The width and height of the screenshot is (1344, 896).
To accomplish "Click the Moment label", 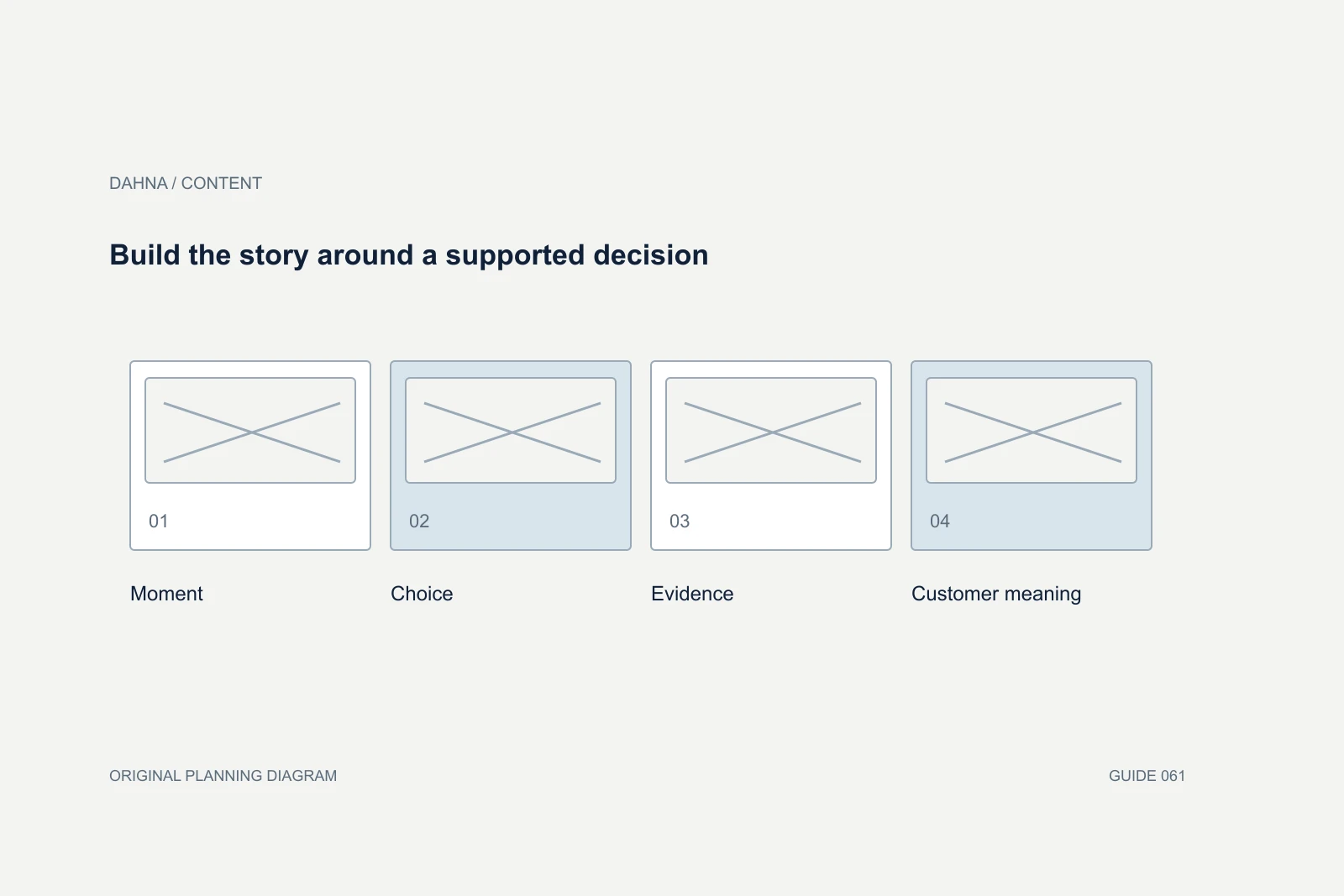I will coord(166,594).
